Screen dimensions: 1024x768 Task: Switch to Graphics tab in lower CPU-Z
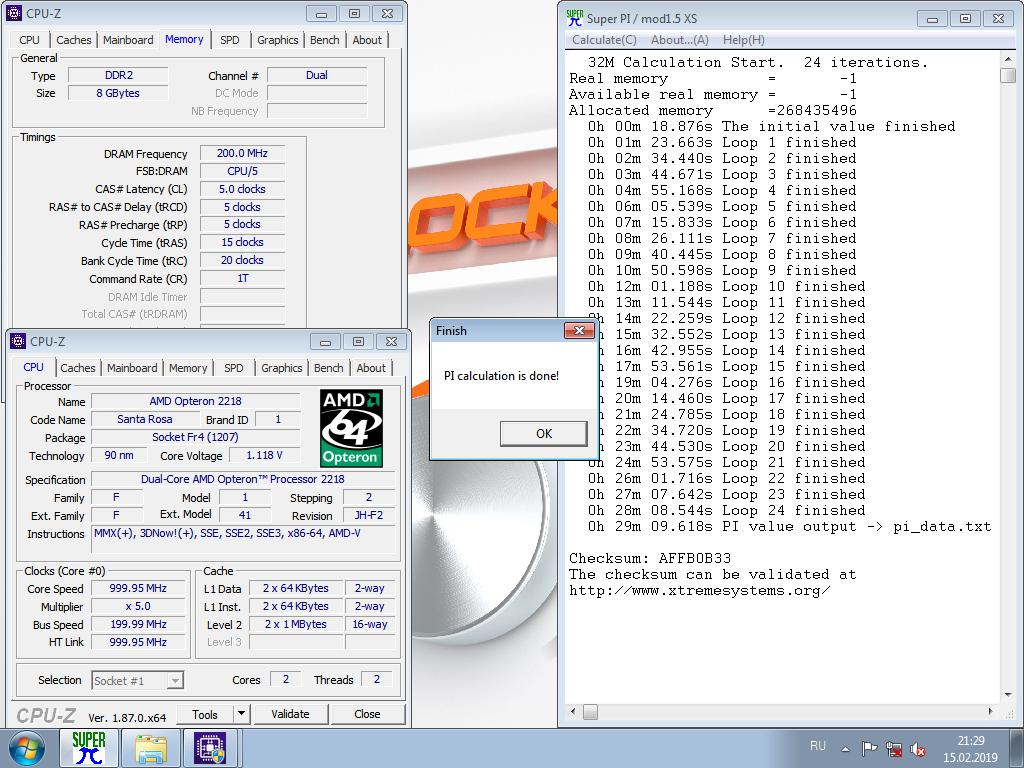click(281, 368)
